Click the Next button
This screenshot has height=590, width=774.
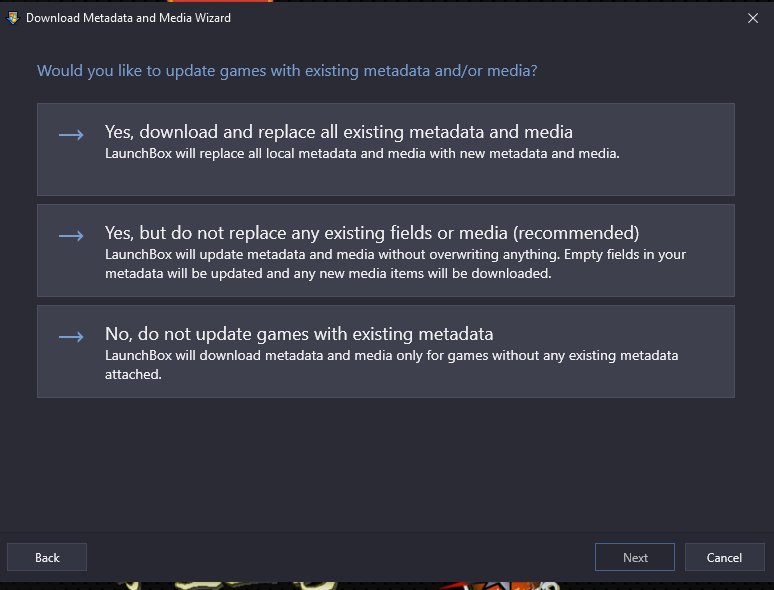pyautogui.click(x=635, y=557)
